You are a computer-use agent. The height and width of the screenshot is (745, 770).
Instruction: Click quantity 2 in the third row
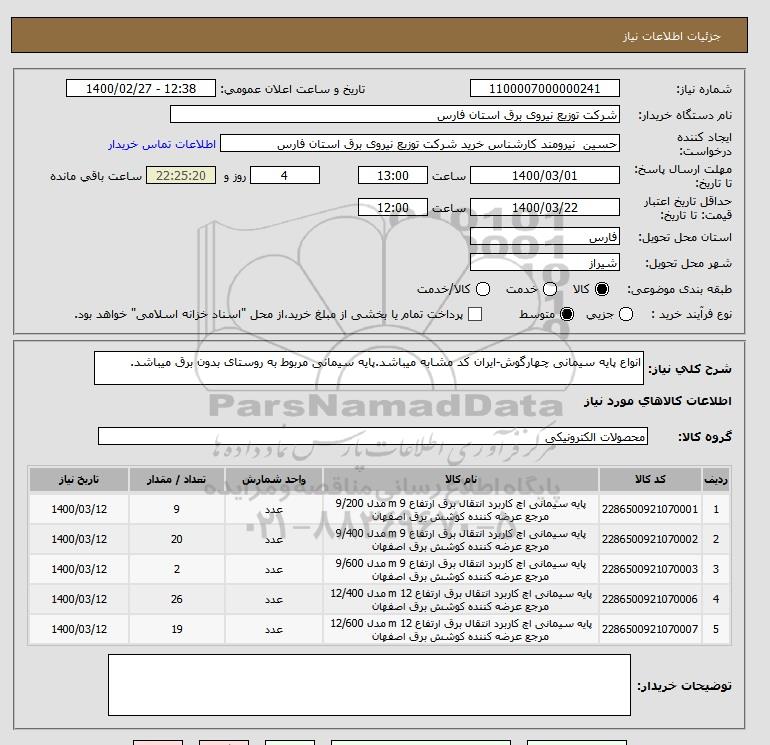tap(176, 569)
